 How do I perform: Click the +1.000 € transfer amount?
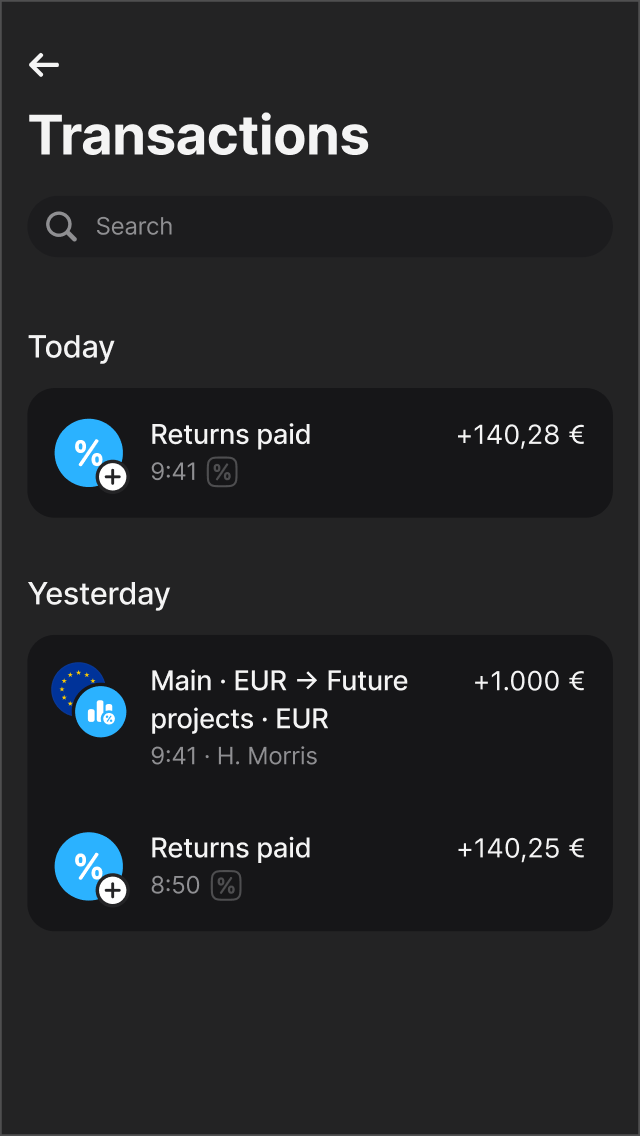(530, 681)
